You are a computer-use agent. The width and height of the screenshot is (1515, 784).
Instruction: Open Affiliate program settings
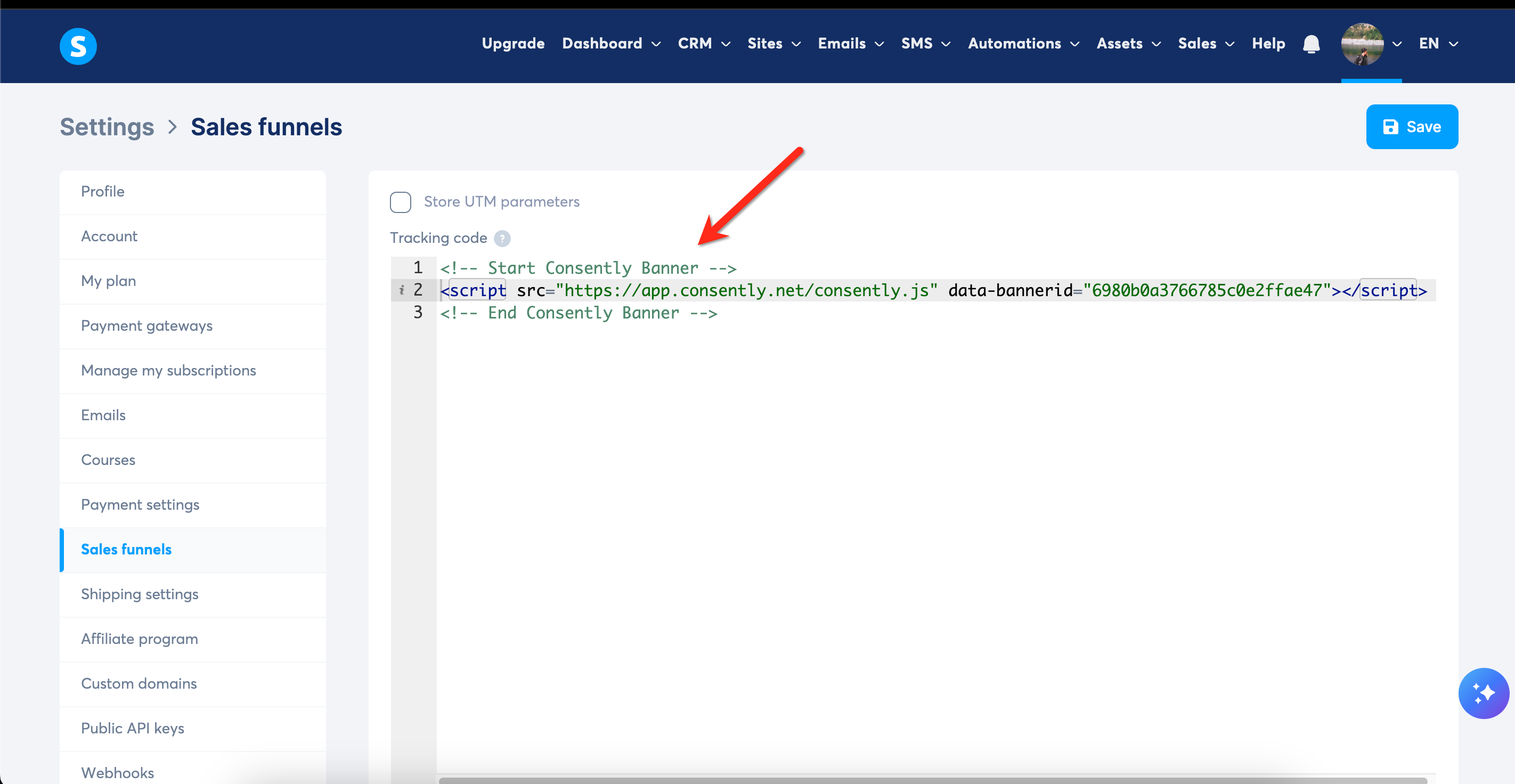coord(140,639)
